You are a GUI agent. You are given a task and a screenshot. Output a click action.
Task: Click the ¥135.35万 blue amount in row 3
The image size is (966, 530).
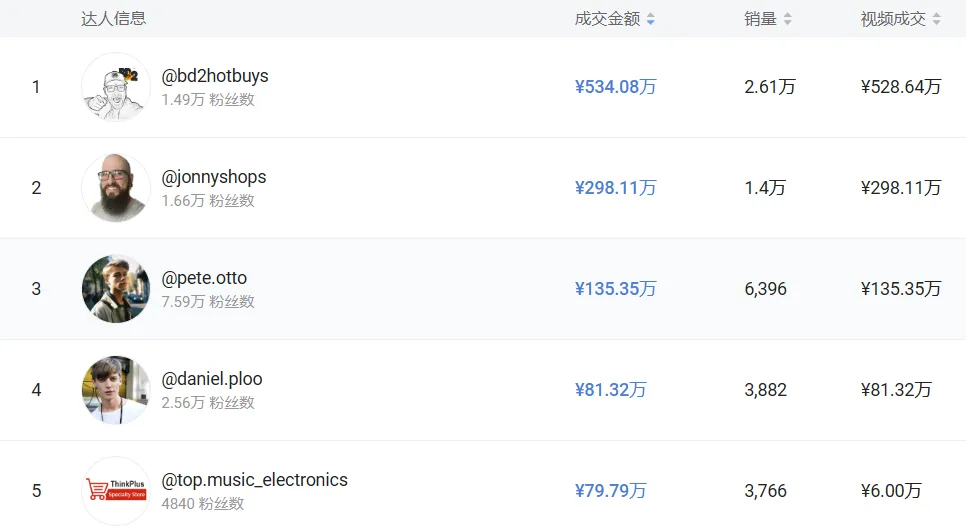(x=616, y=289)
